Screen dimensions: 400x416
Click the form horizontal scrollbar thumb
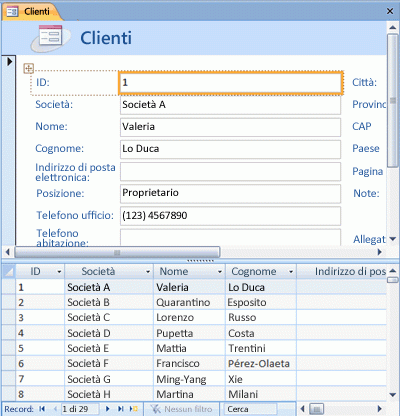tap(117, 252)
